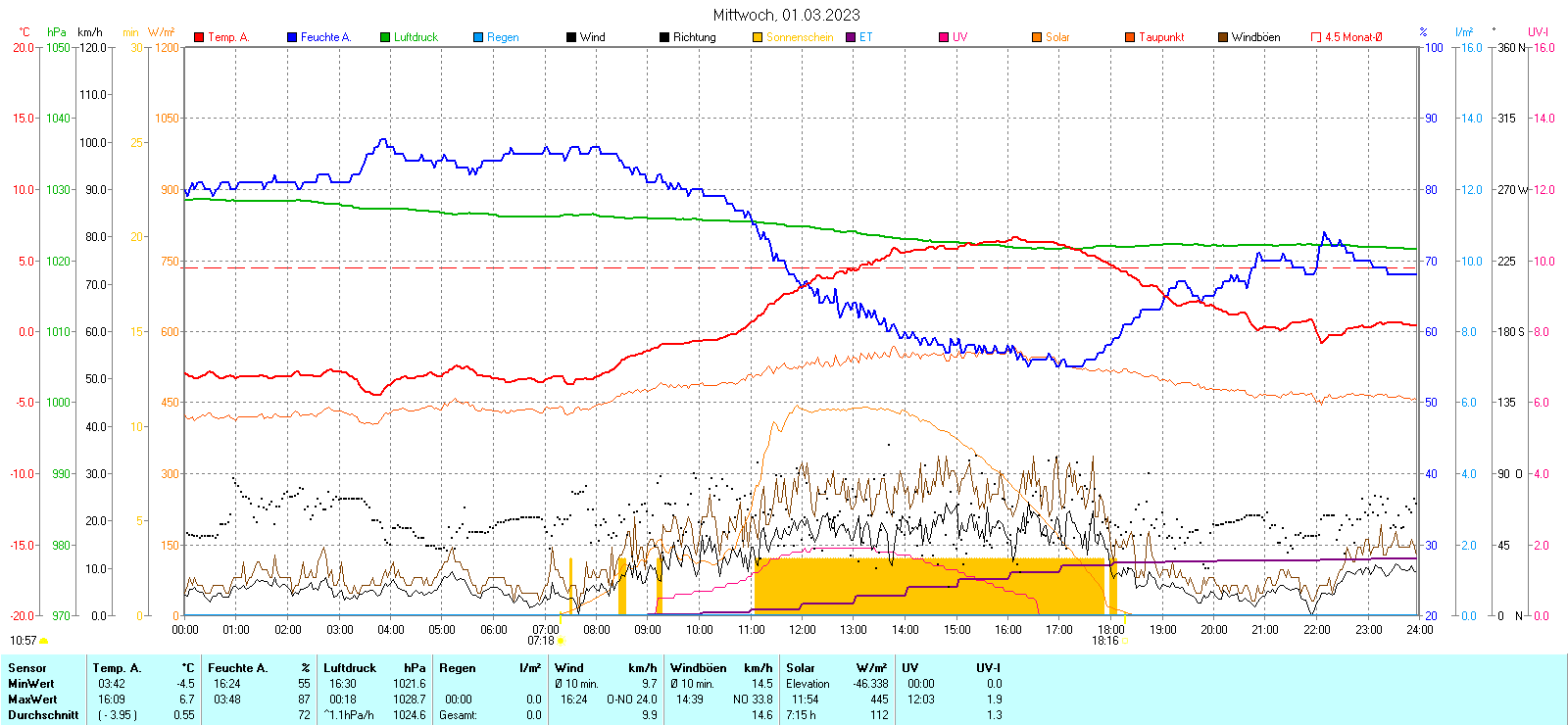Click the Solar column header in table
Viewport: 1568px width, 725px height.
(x=801, y=668)
